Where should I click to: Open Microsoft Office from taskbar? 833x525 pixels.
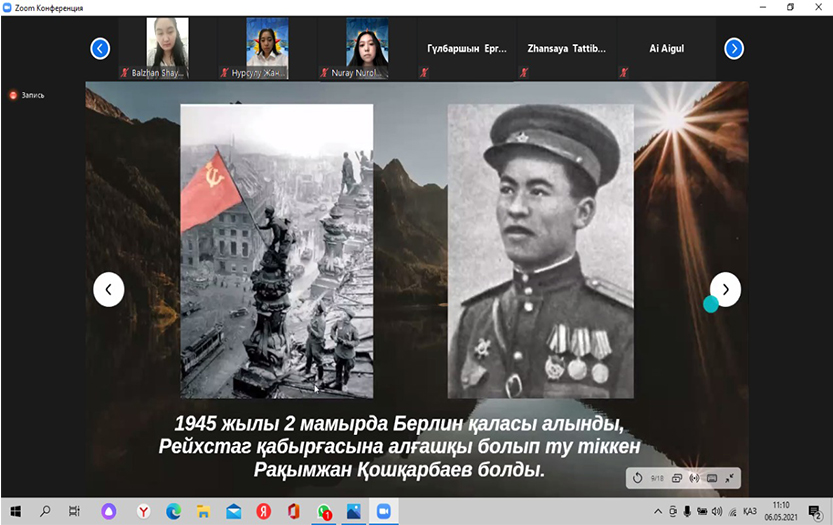pyautogui.click(x=293, y=511)
